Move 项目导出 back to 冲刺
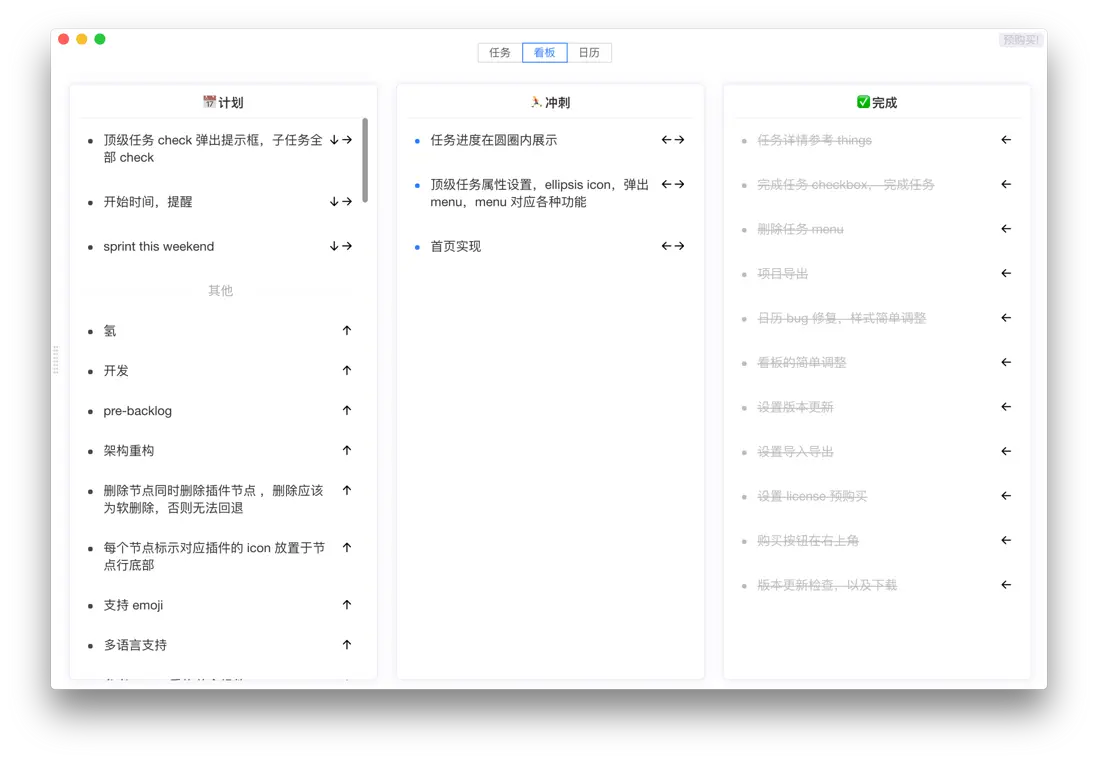Image resolution: width=1098 pixels, height=762 pixels. tap(1006, 273)
